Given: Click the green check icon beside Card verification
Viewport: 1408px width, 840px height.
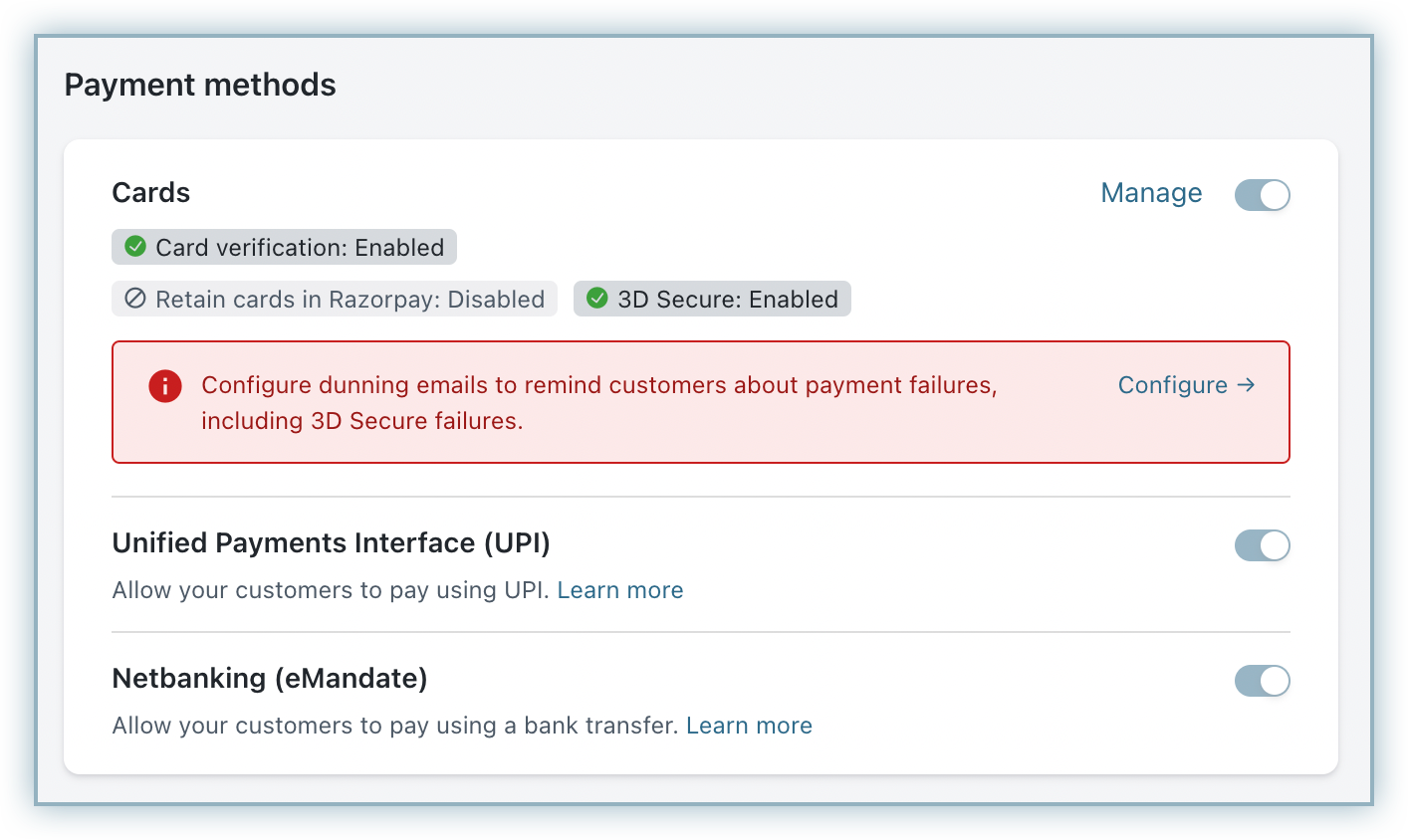Looking at the screenshot, I should pos(135,247).
